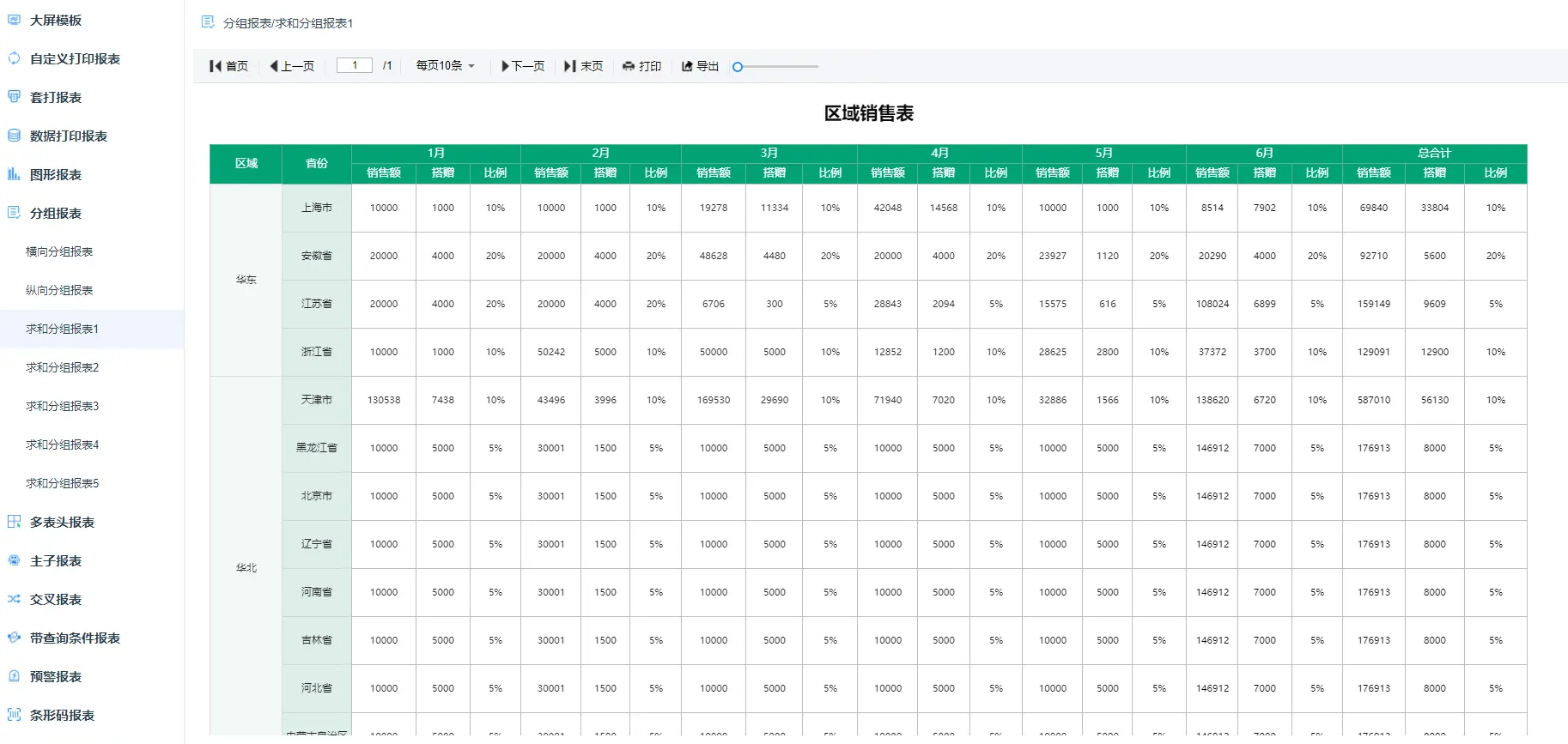
Task: Jump to last page with 末页
Action: click(584, 66)
